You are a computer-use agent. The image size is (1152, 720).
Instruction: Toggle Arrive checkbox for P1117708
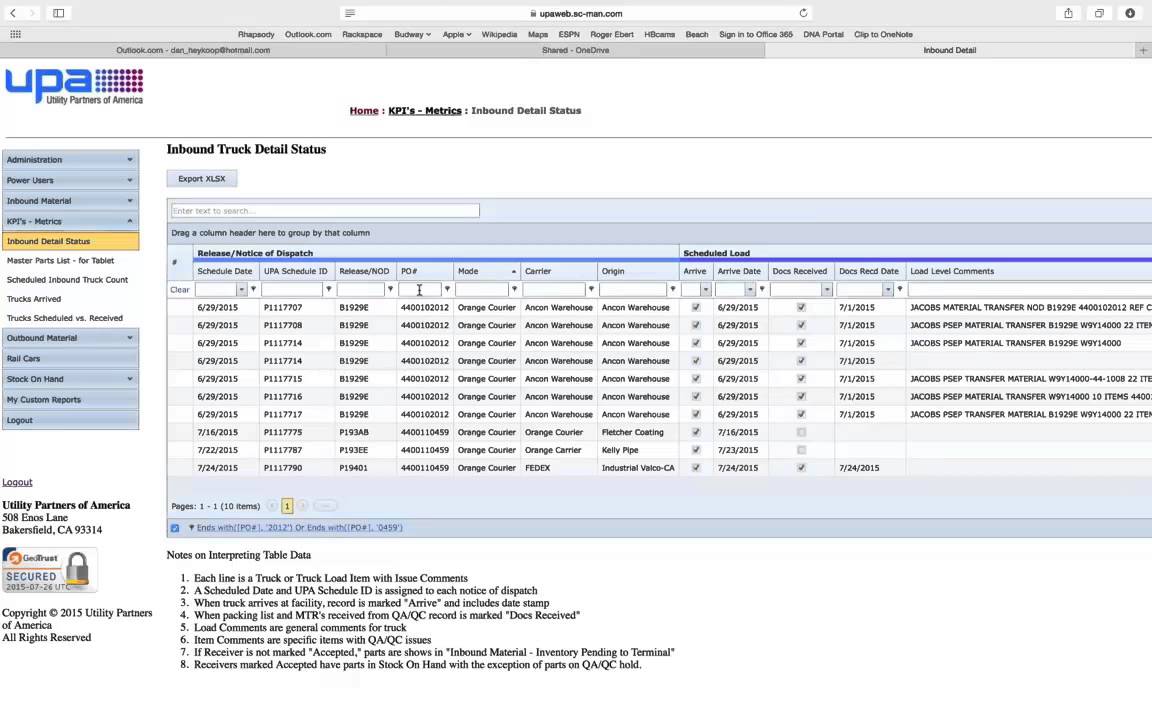(696, 325)
